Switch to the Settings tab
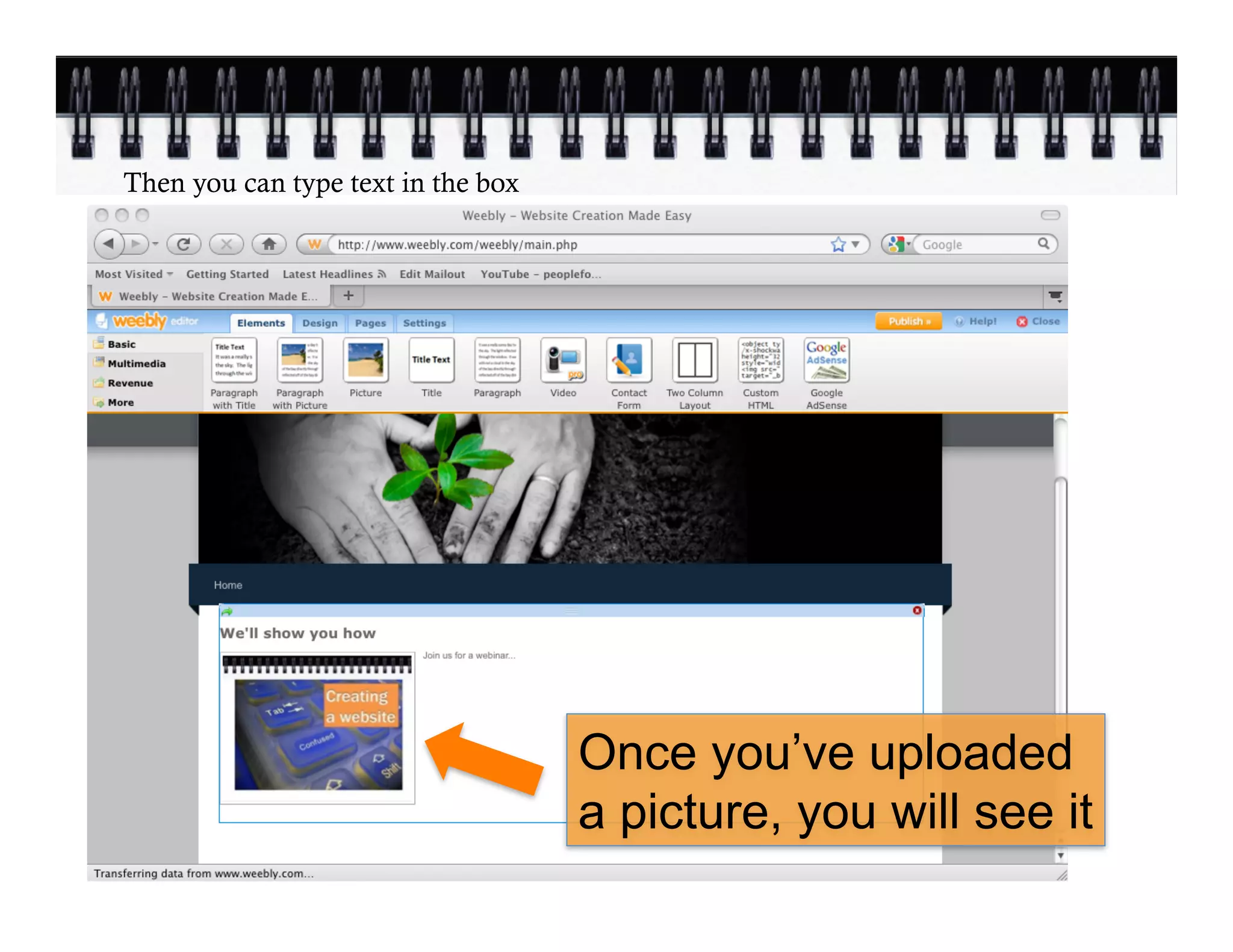This screenshot has width=1233, height=952. point(424,323)
